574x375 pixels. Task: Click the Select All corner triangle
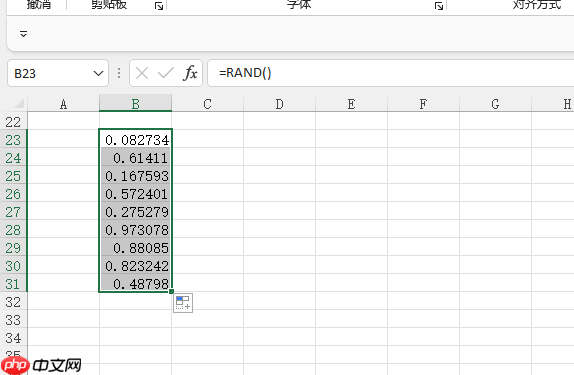[19, 104]
